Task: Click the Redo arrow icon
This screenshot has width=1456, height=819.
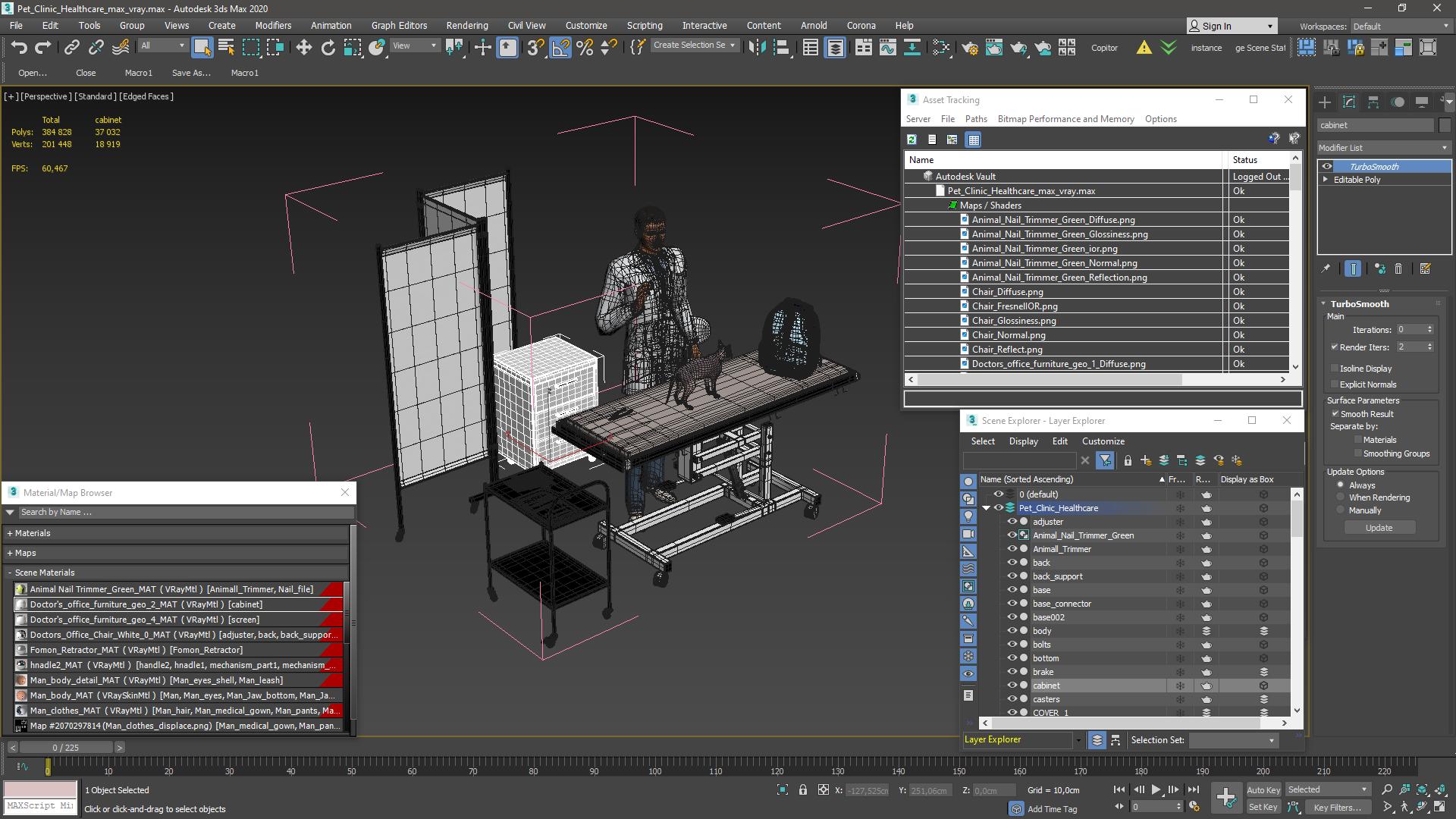Action: coord(43,48)
